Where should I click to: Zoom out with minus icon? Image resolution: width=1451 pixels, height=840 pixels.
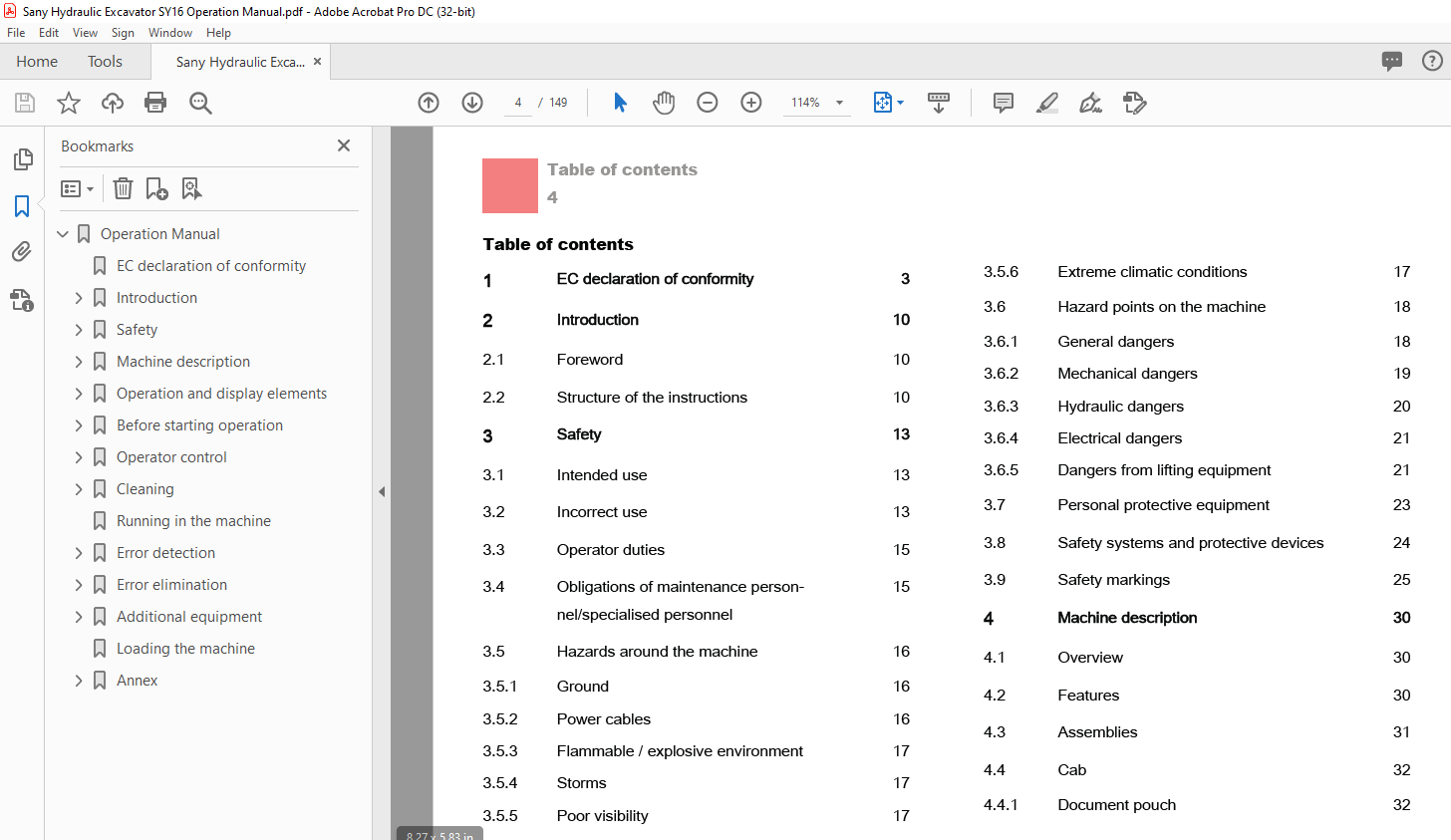coord(708,103)
